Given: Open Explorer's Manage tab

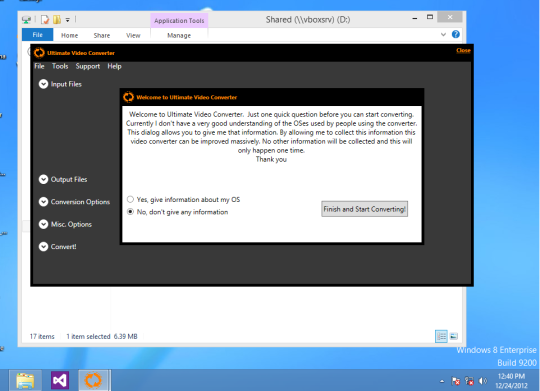Looking at the screenshot, I should (179, 35).
